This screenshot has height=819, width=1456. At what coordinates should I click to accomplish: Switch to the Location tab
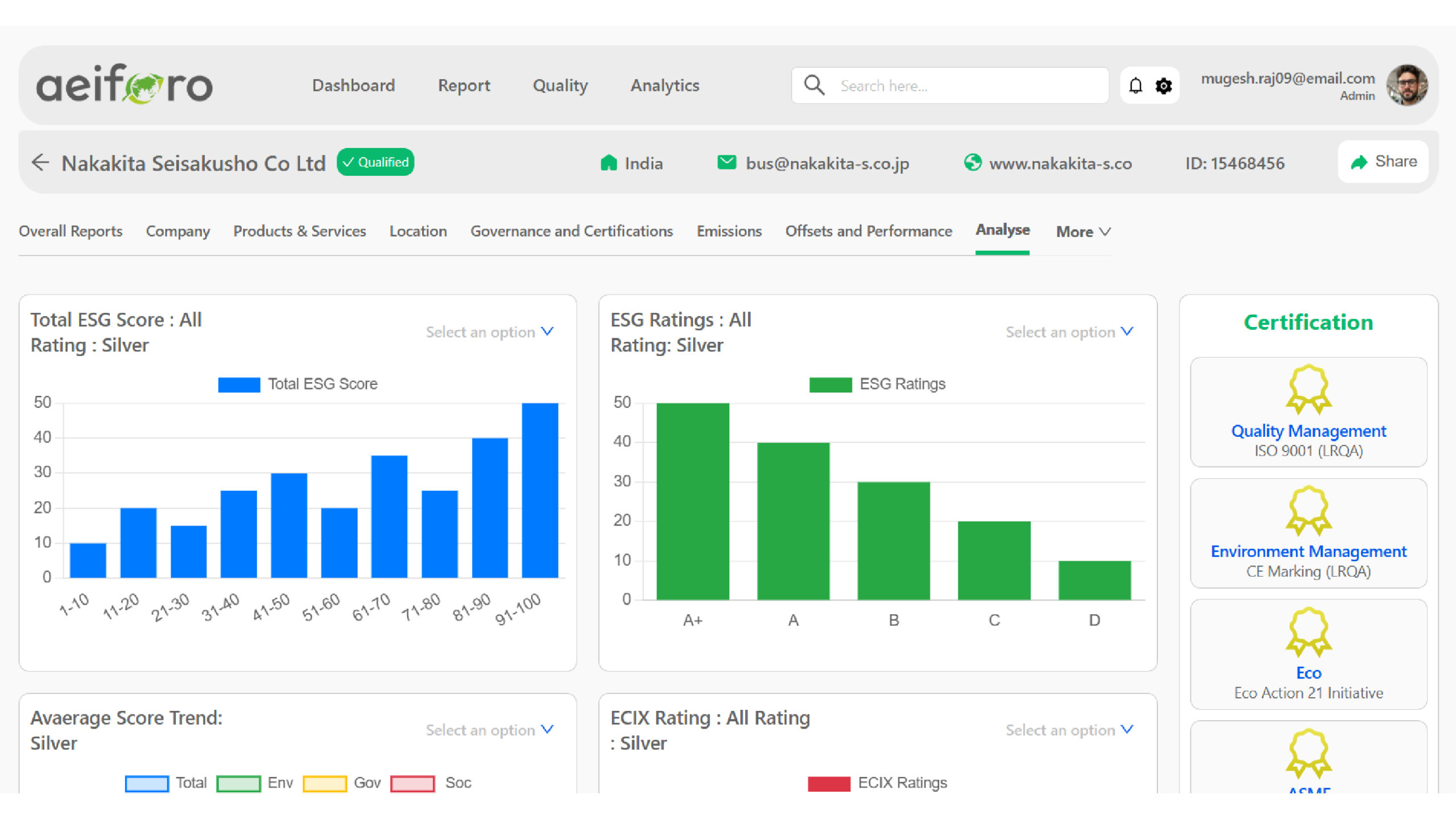pos(418,231)
